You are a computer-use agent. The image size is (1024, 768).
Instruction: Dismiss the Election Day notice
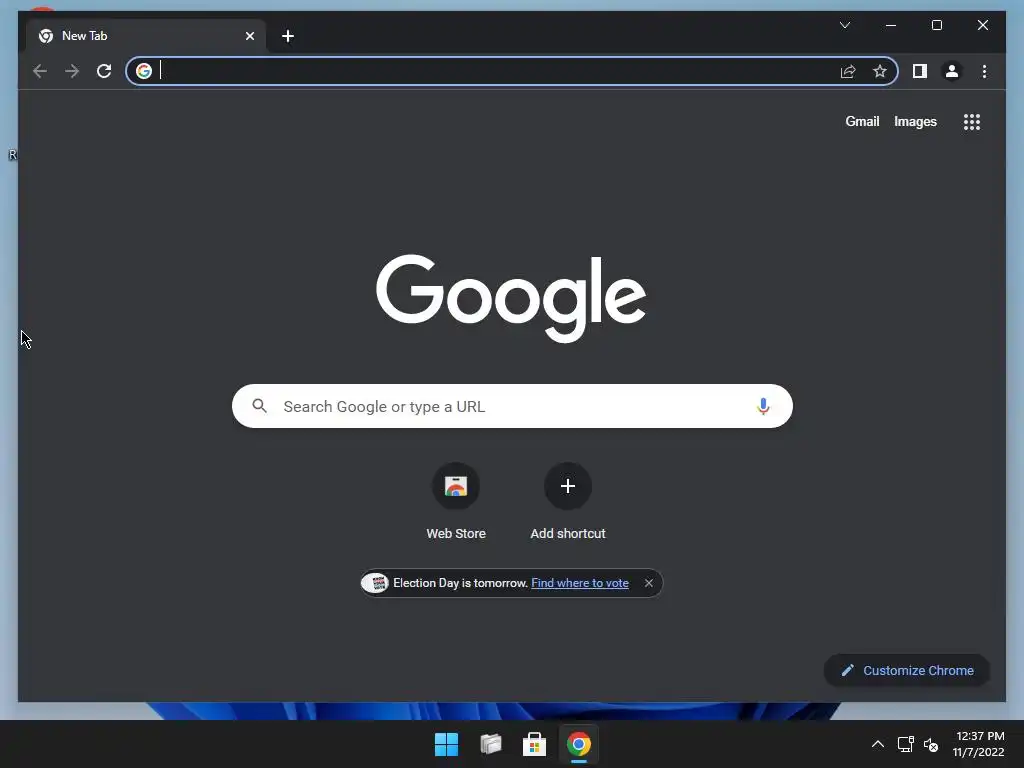point(648,583)
